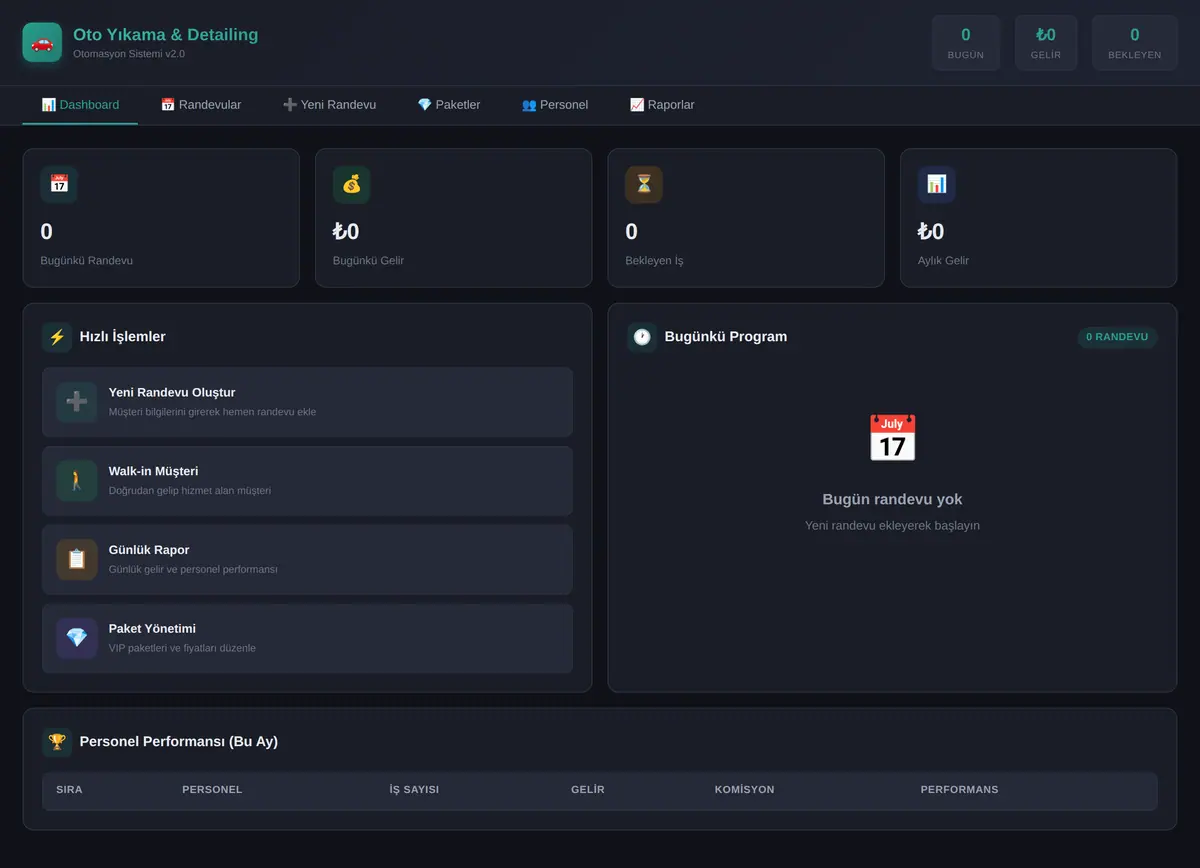Click the clipboard icon in Günlük Rapor row

tap(77, 559)
